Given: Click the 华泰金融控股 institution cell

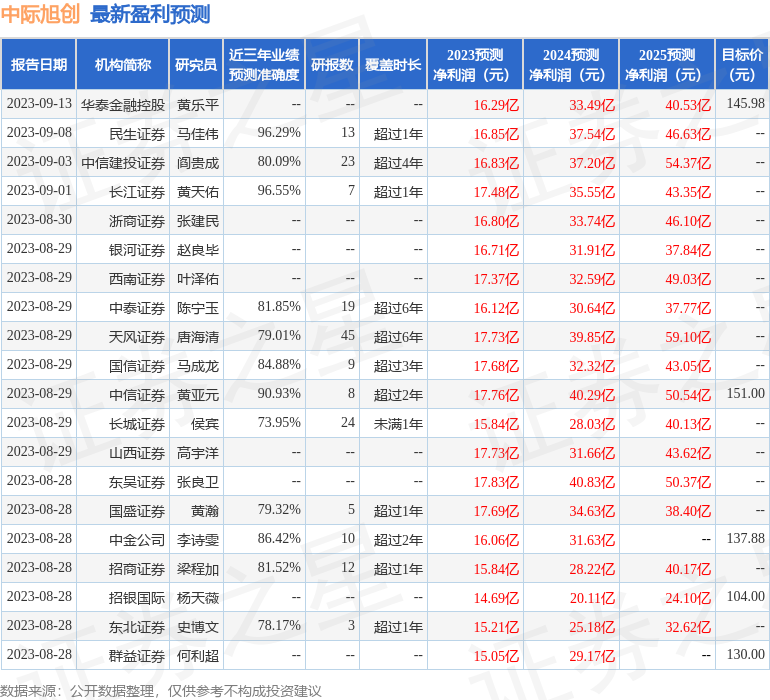Looking at the screenshot, I should coord(123,105).
